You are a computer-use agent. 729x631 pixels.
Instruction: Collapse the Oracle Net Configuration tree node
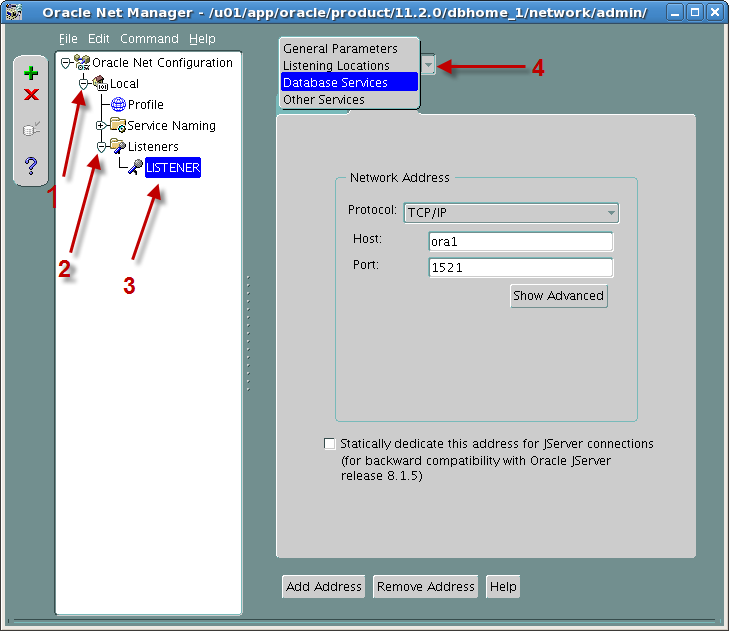(x=66, y=63)
